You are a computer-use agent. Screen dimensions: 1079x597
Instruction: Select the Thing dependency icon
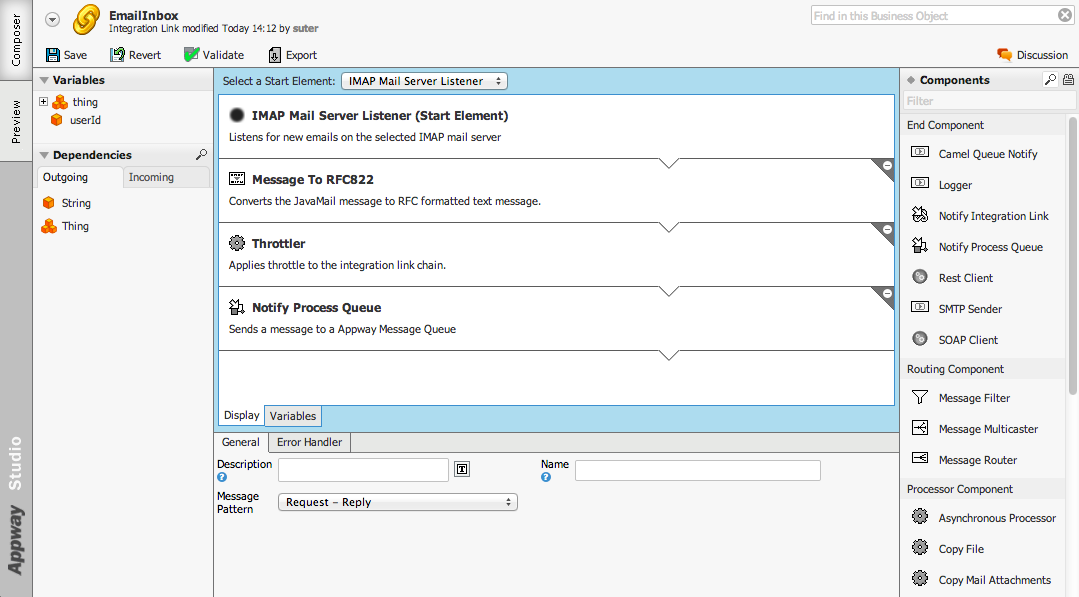tap(49, 226)
